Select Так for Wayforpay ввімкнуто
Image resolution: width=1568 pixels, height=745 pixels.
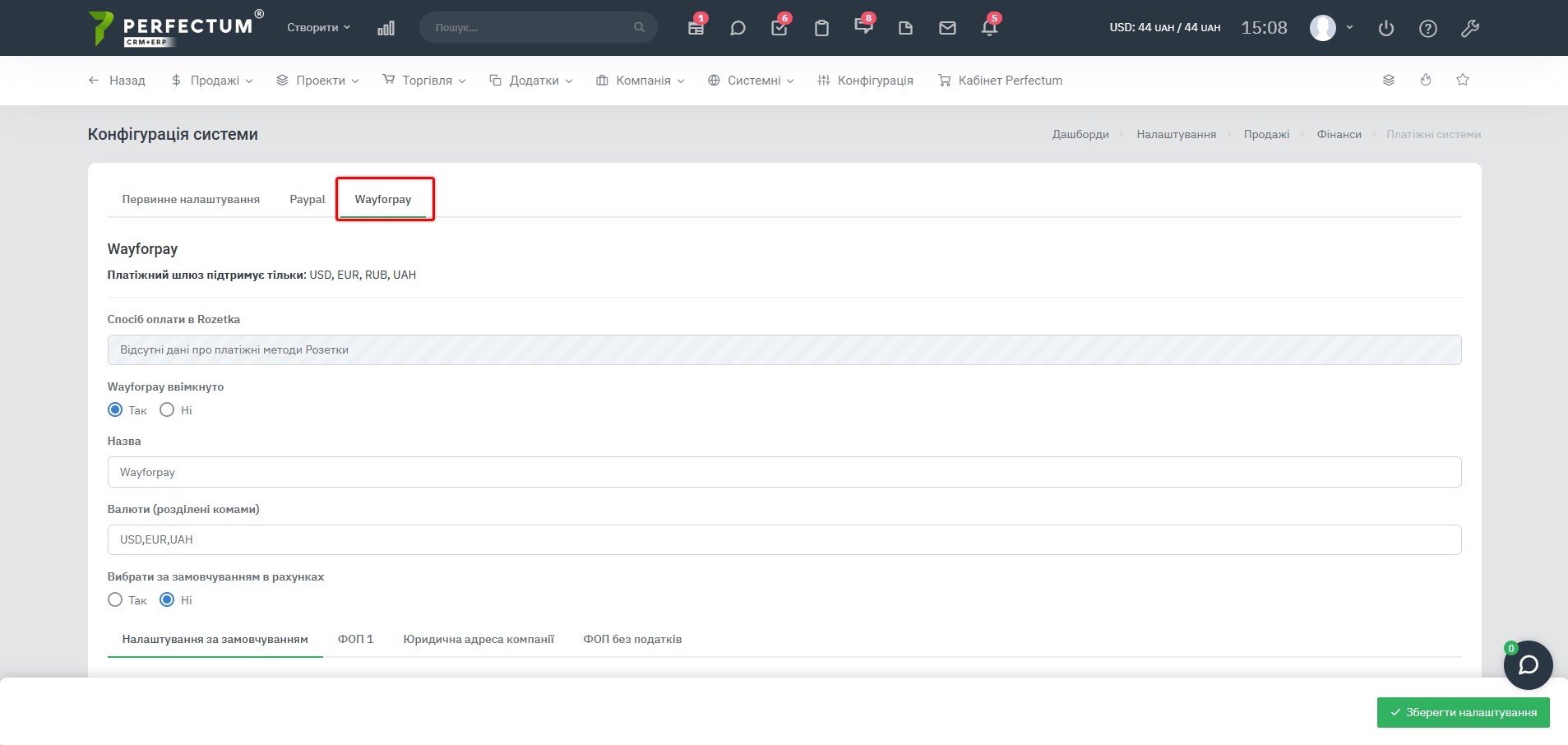[x=115, y=410]
